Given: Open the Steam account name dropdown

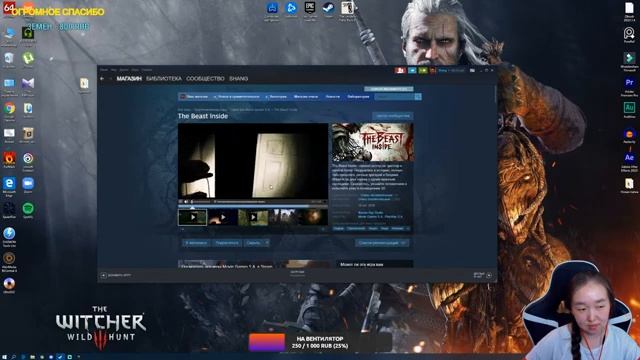Looking at the screenshot, I should coord(451,71).
